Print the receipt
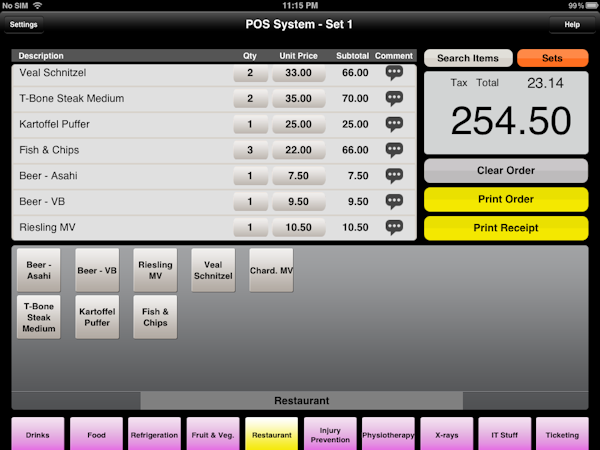600x450 pixels. 506,228
